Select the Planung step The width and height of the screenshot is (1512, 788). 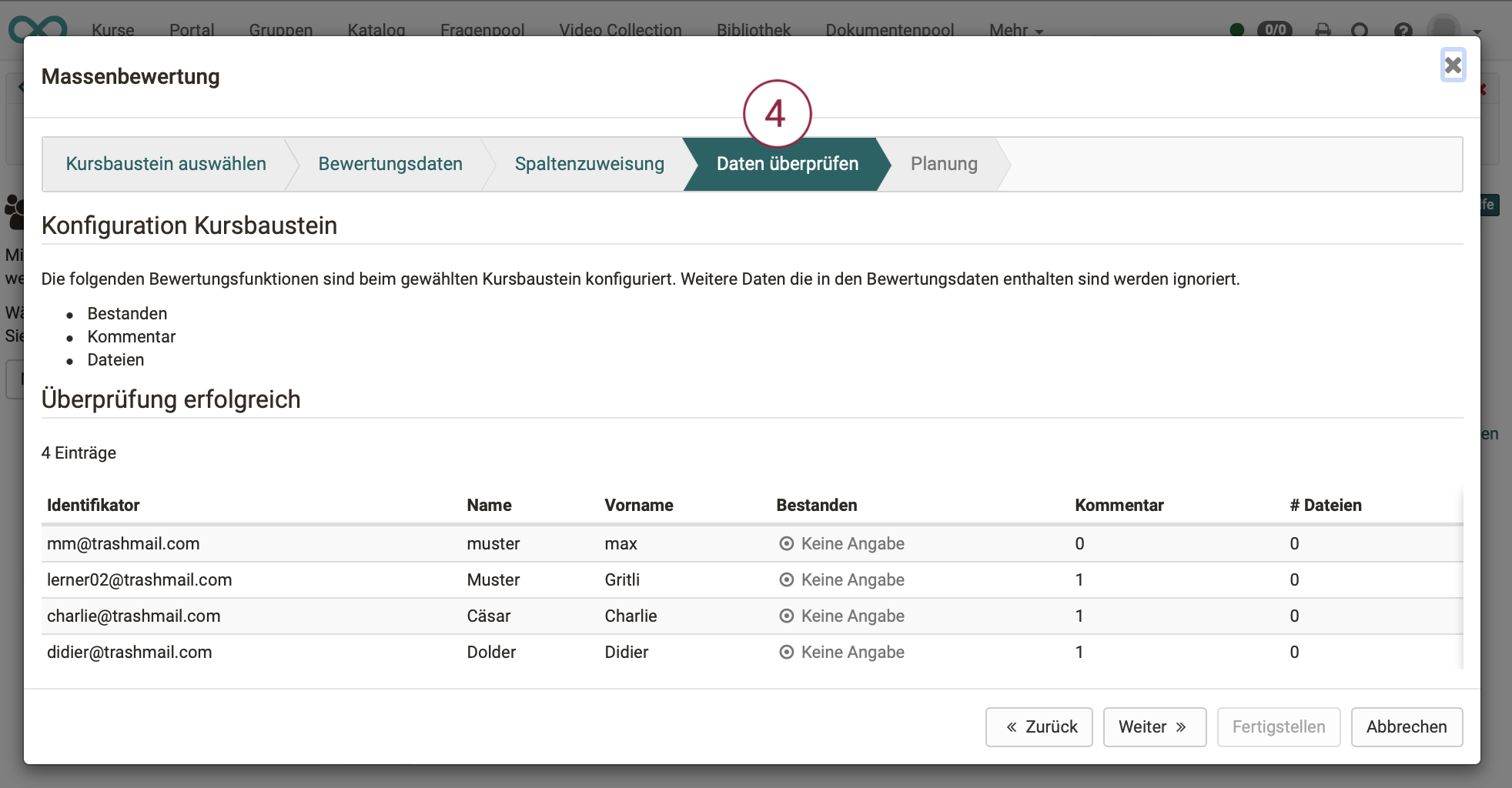944,164
